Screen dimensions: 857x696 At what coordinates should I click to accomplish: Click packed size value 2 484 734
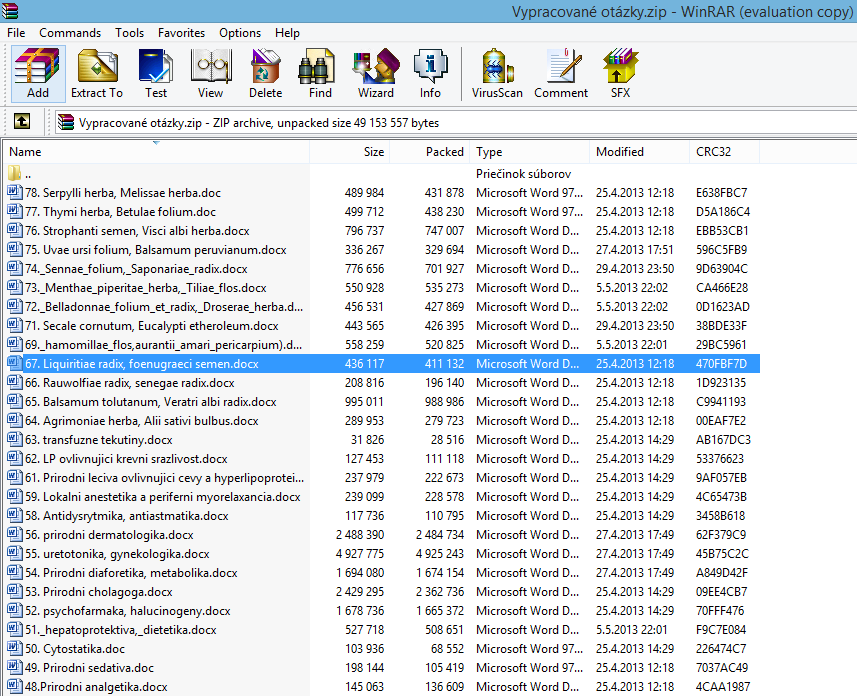tap(439, 535)
